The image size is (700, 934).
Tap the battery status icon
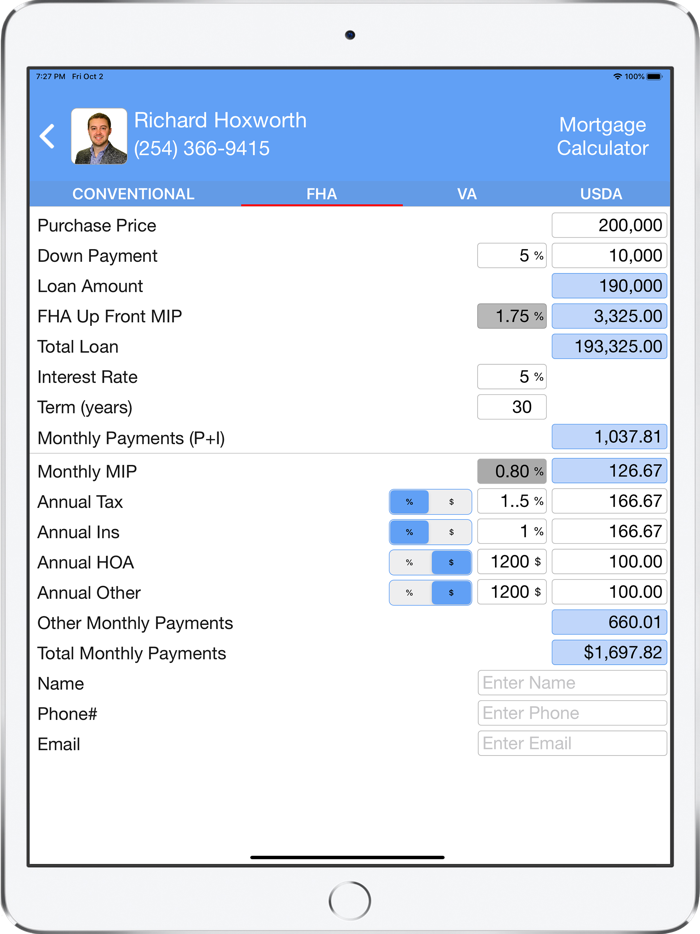pyautogui.click(x=654, y=77)
